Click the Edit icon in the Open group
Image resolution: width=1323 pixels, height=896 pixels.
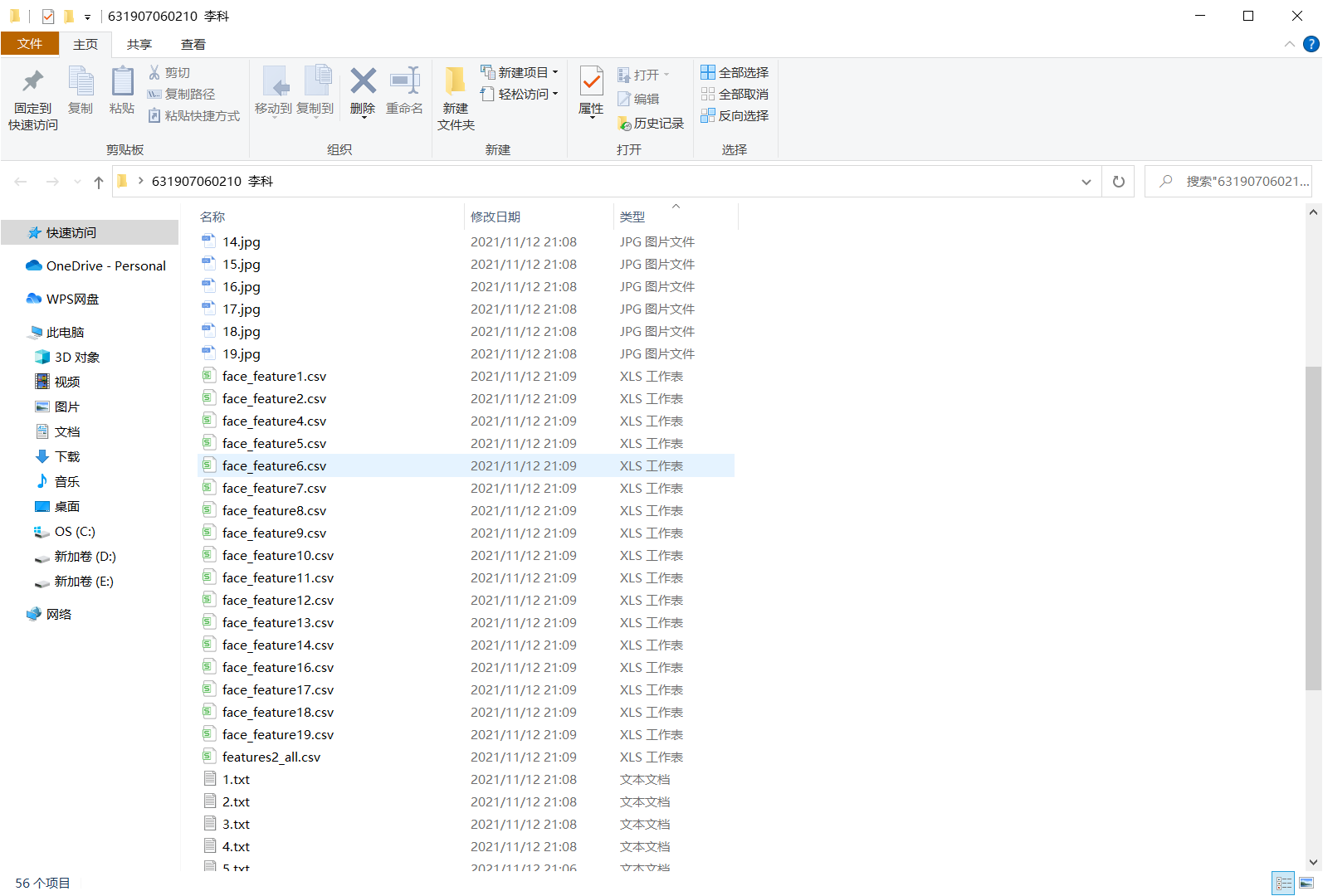pyautogui.click(x=624, y=100)
